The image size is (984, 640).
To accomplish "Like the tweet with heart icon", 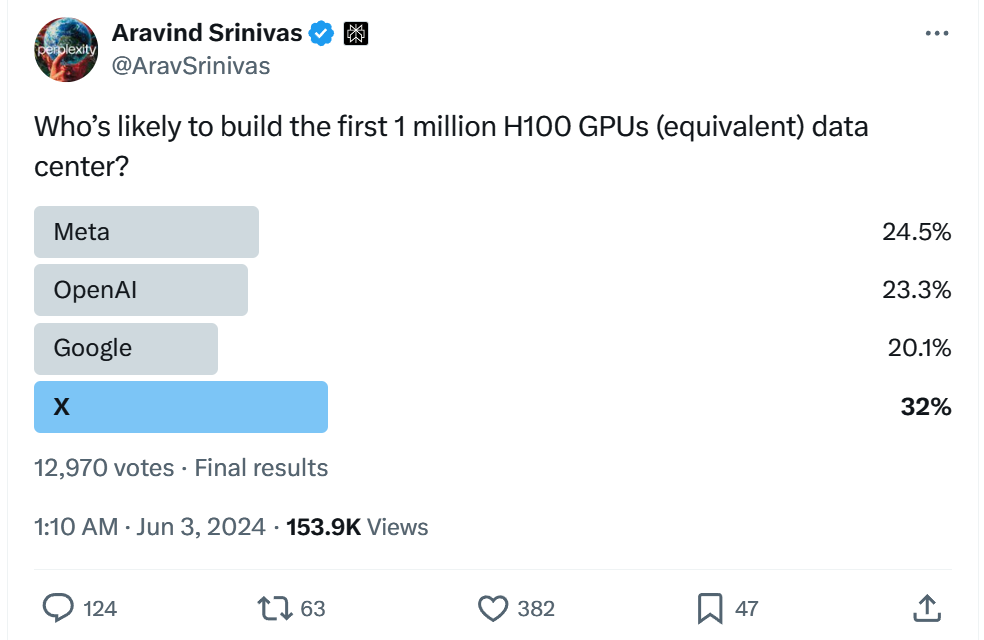I will (493, 607).
